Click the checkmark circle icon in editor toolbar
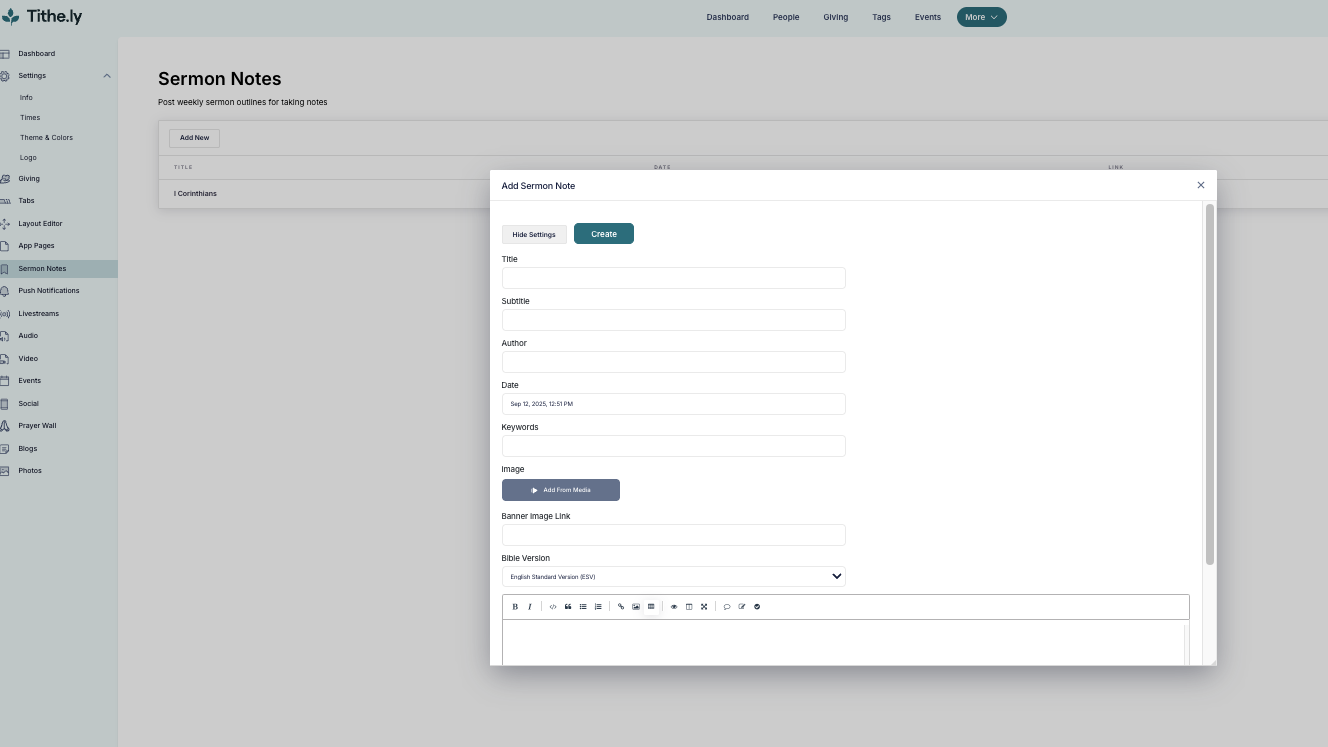This screenshot has width=1328, height=747. click(757, 607)
